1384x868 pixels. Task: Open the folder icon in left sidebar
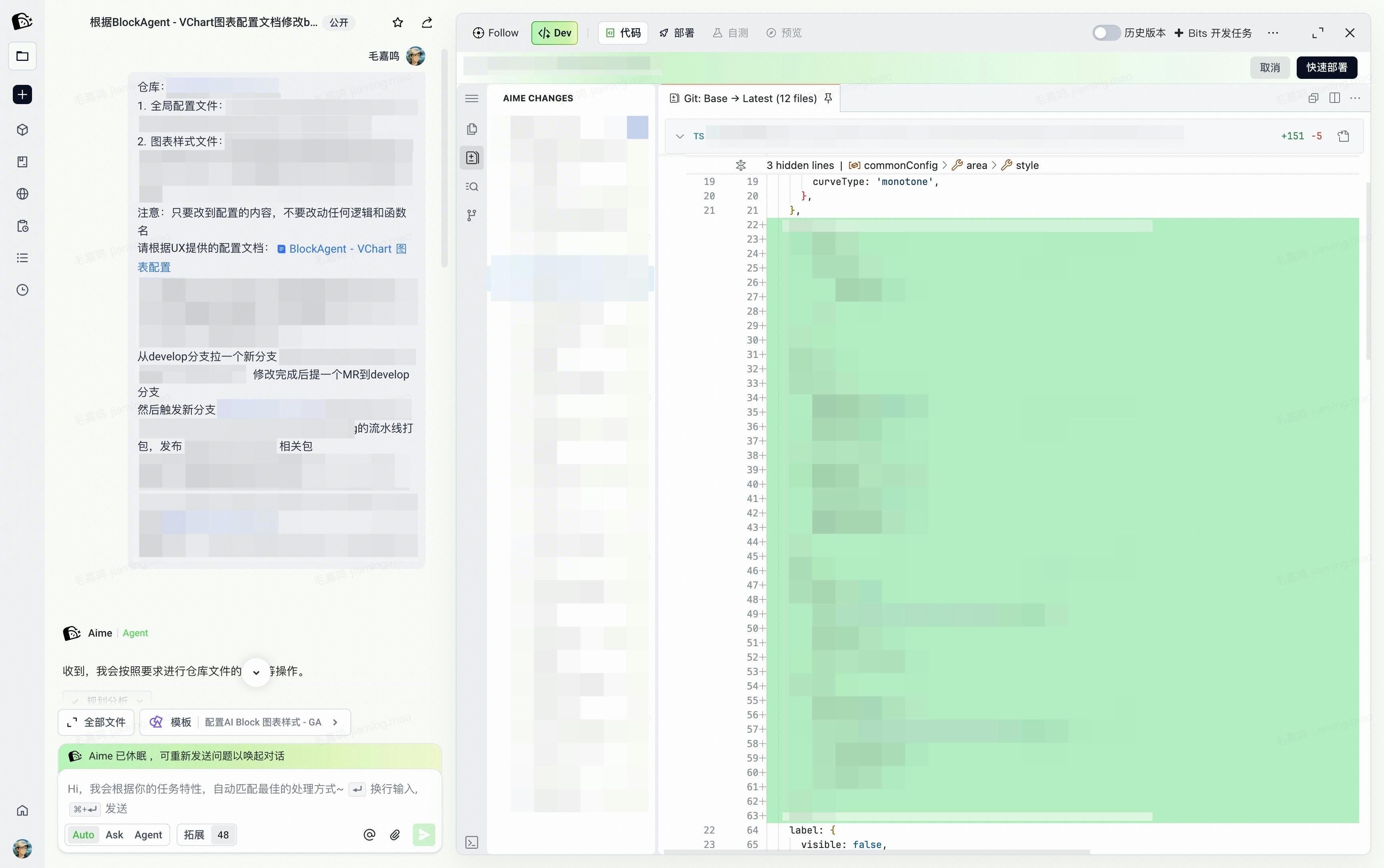(22, 56)
